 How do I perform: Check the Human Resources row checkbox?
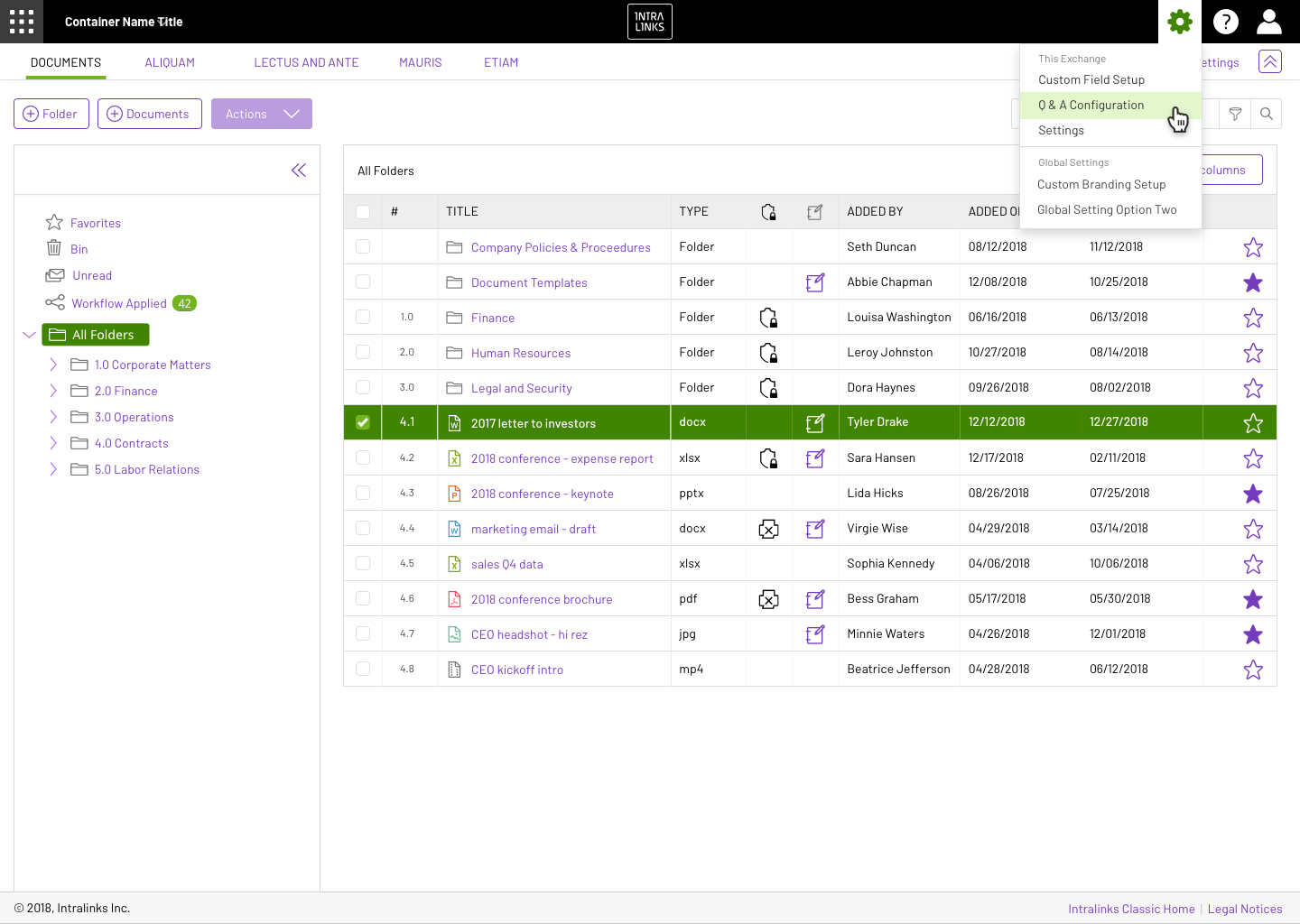pos(363,352)
